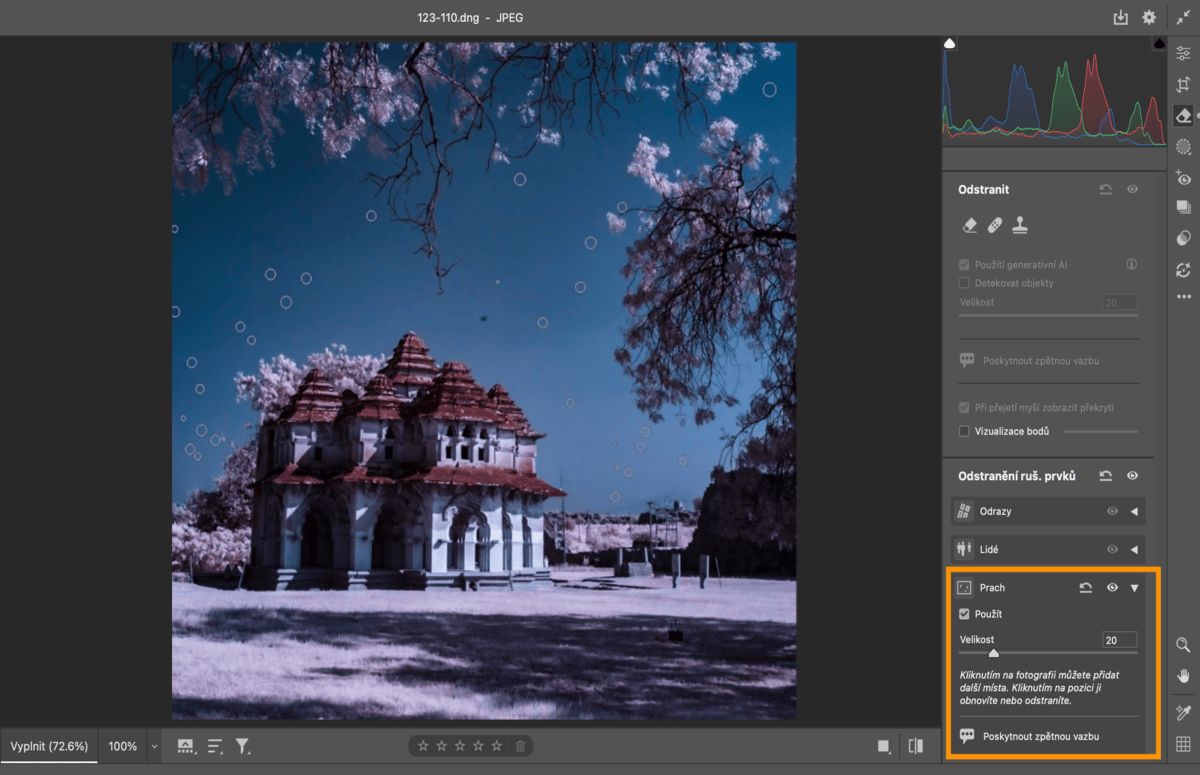Image resolution: width=1200 pixels, height=775 pixels.
Task: Enable Detekovat objekty
Action: tap(964, 283)
